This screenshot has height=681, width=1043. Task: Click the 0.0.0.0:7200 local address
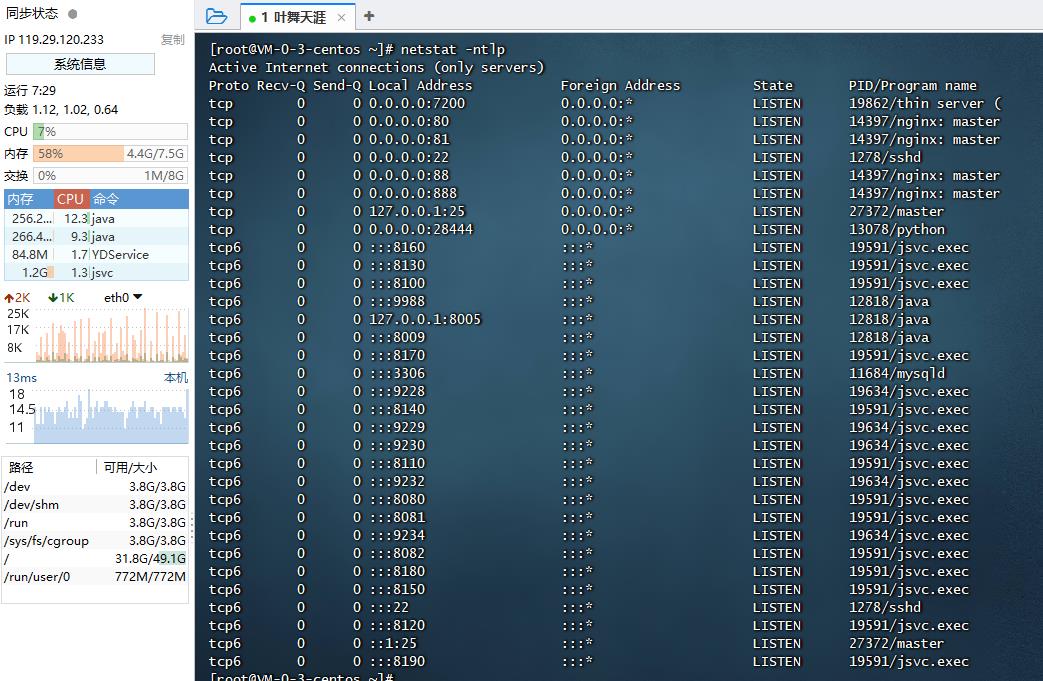[417, 103]
